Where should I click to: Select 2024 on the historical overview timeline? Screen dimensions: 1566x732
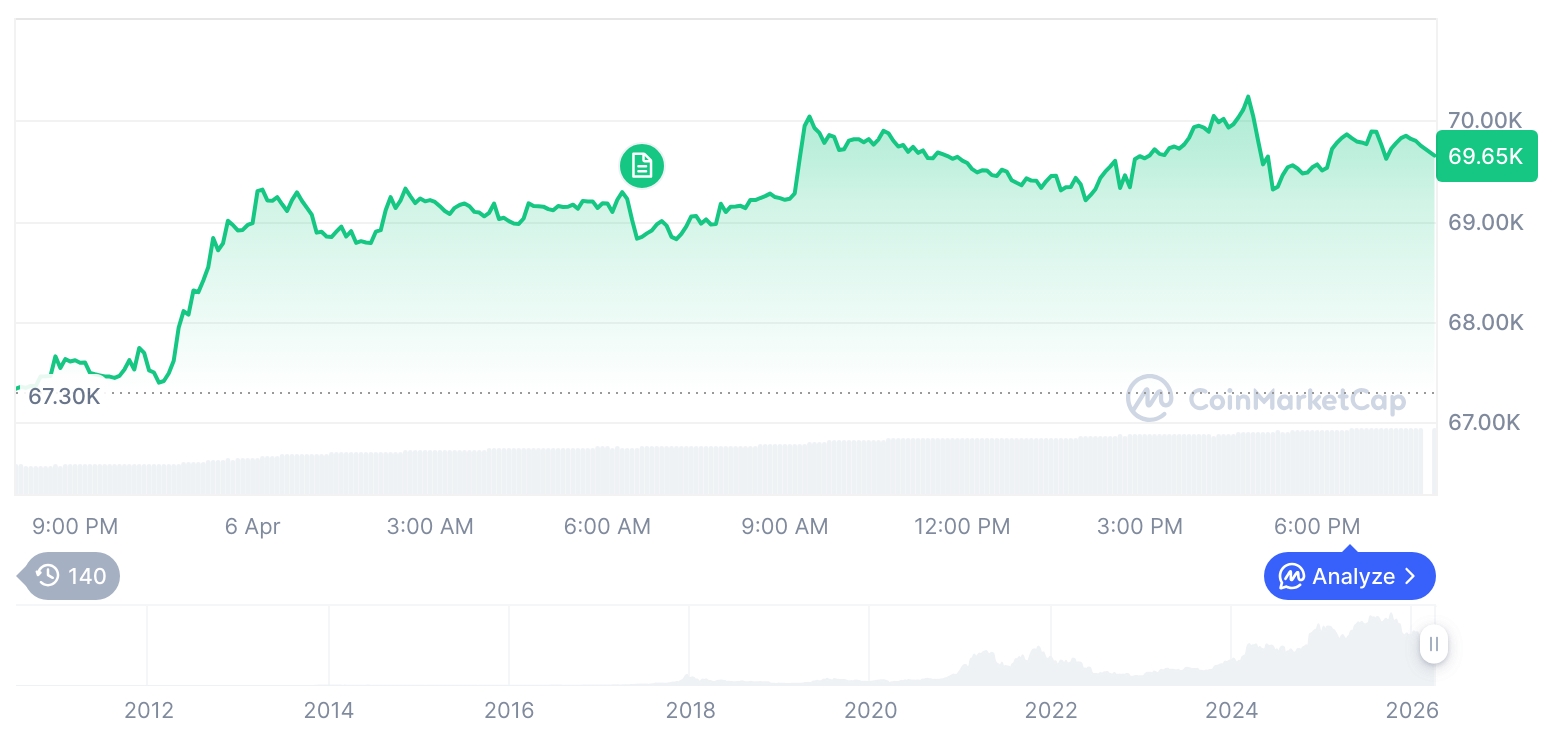(x=1232, y=710)
